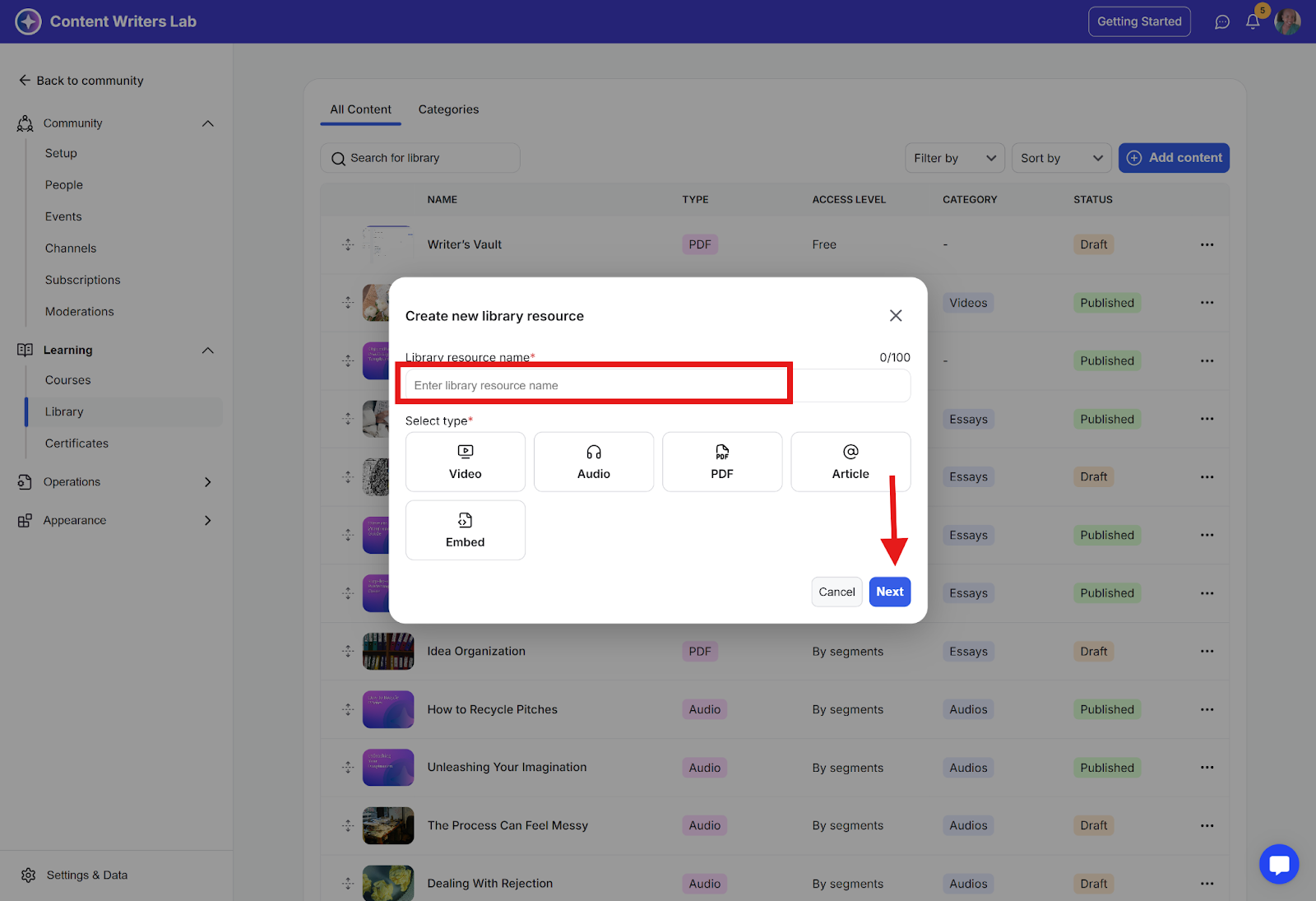The image size is (1316, 901).
Task: Open the Filter by dropdown
Action: (x=954, y=158)
